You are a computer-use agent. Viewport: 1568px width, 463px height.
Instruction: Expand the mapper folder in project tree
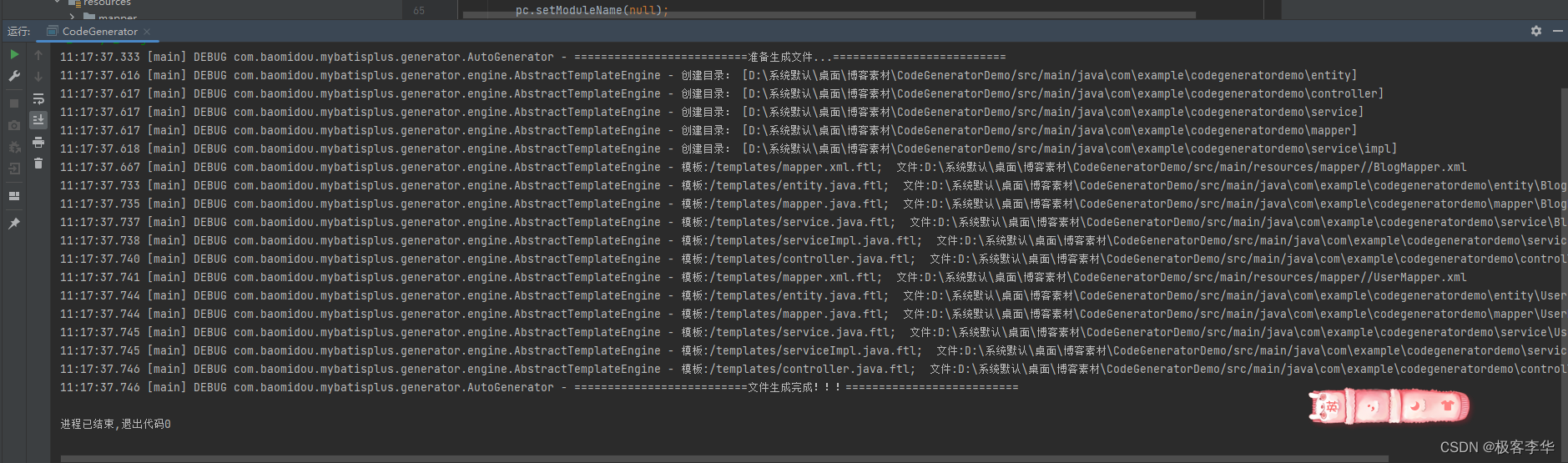(73, 17)
